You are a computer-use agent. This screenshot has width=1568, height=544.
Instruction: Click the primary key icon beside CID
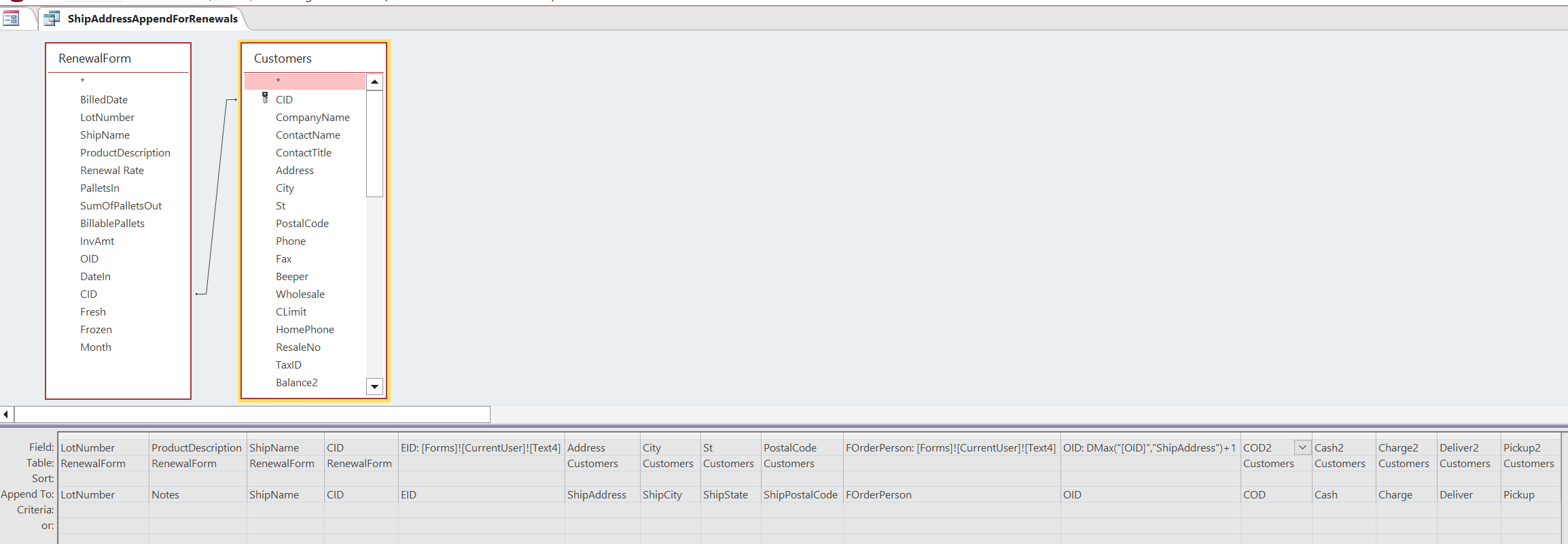[265, 99]
